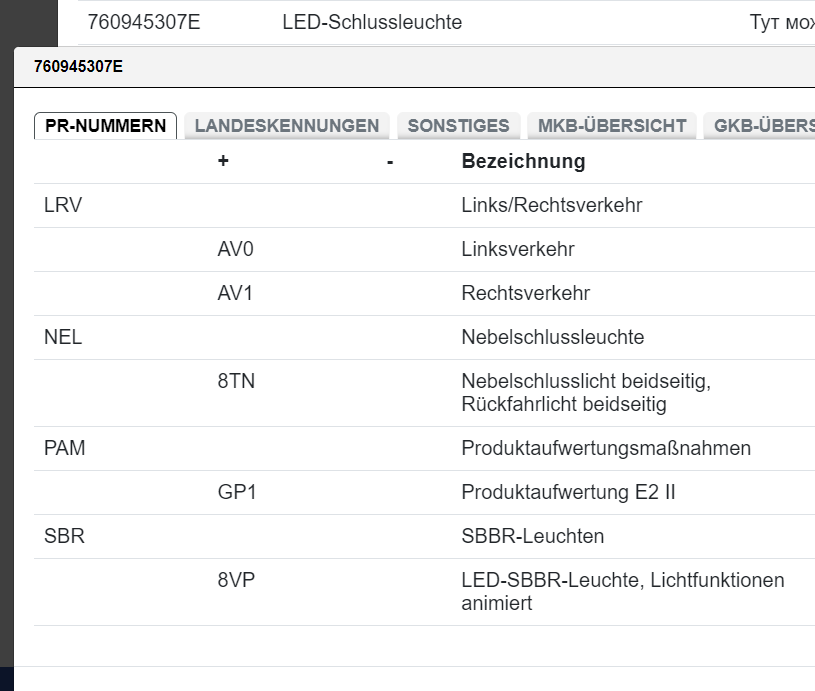
Task: Click the Bezeichnung column header
Action: pyautogui.click(x=523, y=162)
